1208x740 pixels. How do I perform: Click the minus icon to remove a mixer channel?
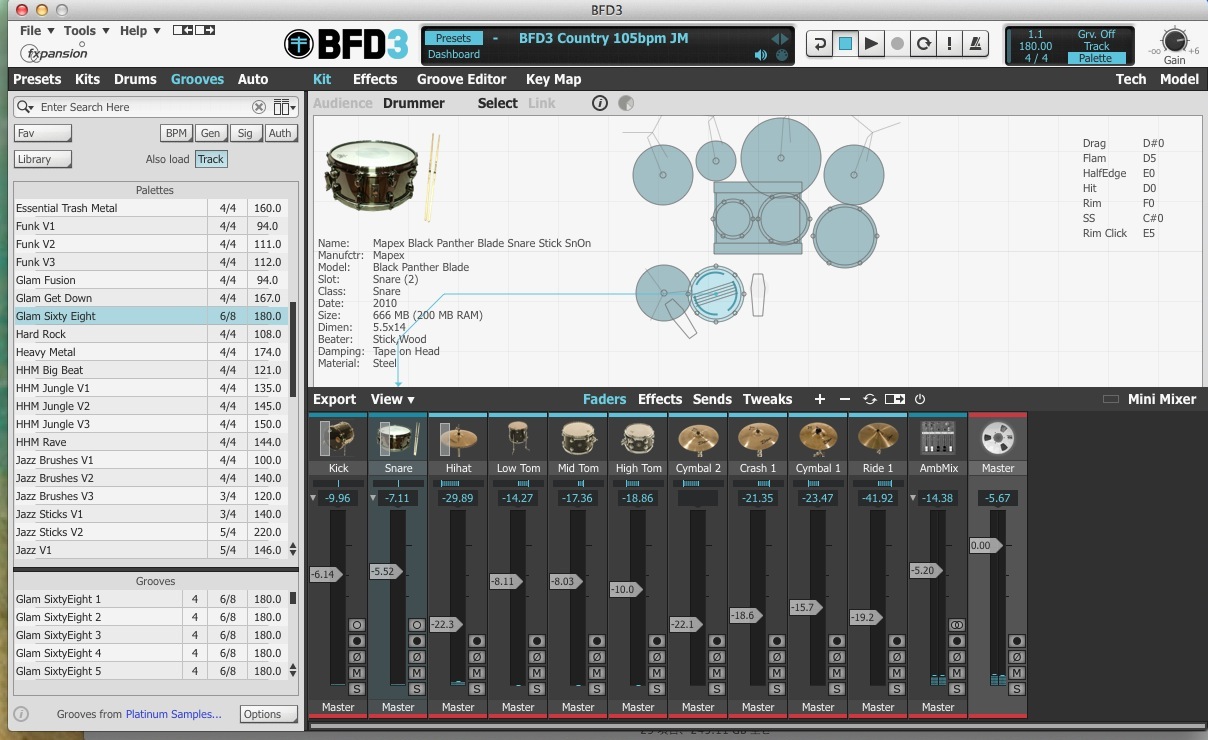tap(845, 399)
